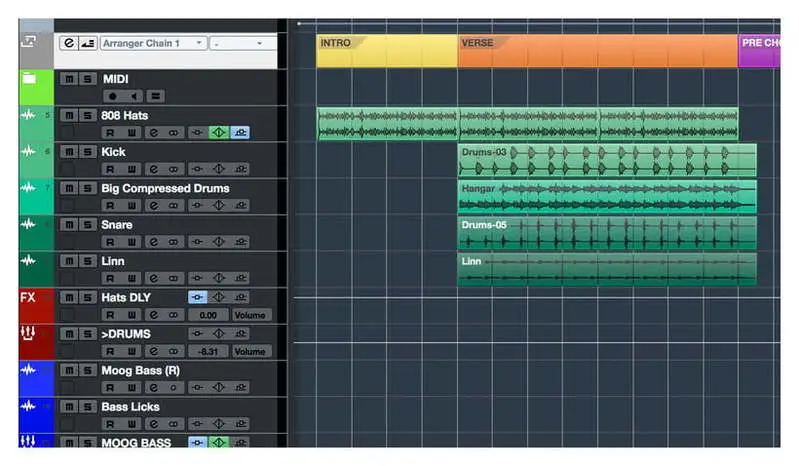This screenshot has width=799, height=466.
Task: Click the >DRUMS group track mixer icon
Action: 28,334
